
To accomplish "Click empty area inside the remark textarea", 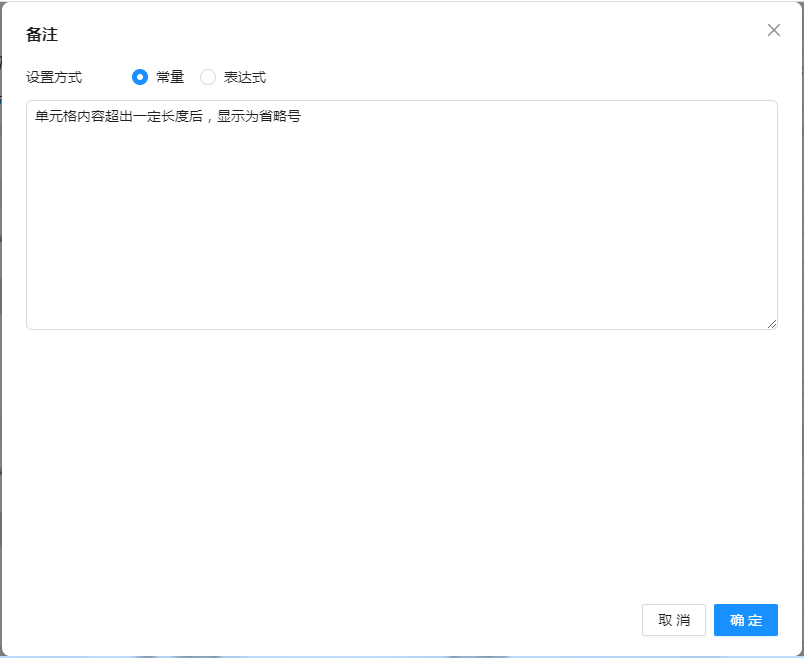I will [x=400, y=230].
